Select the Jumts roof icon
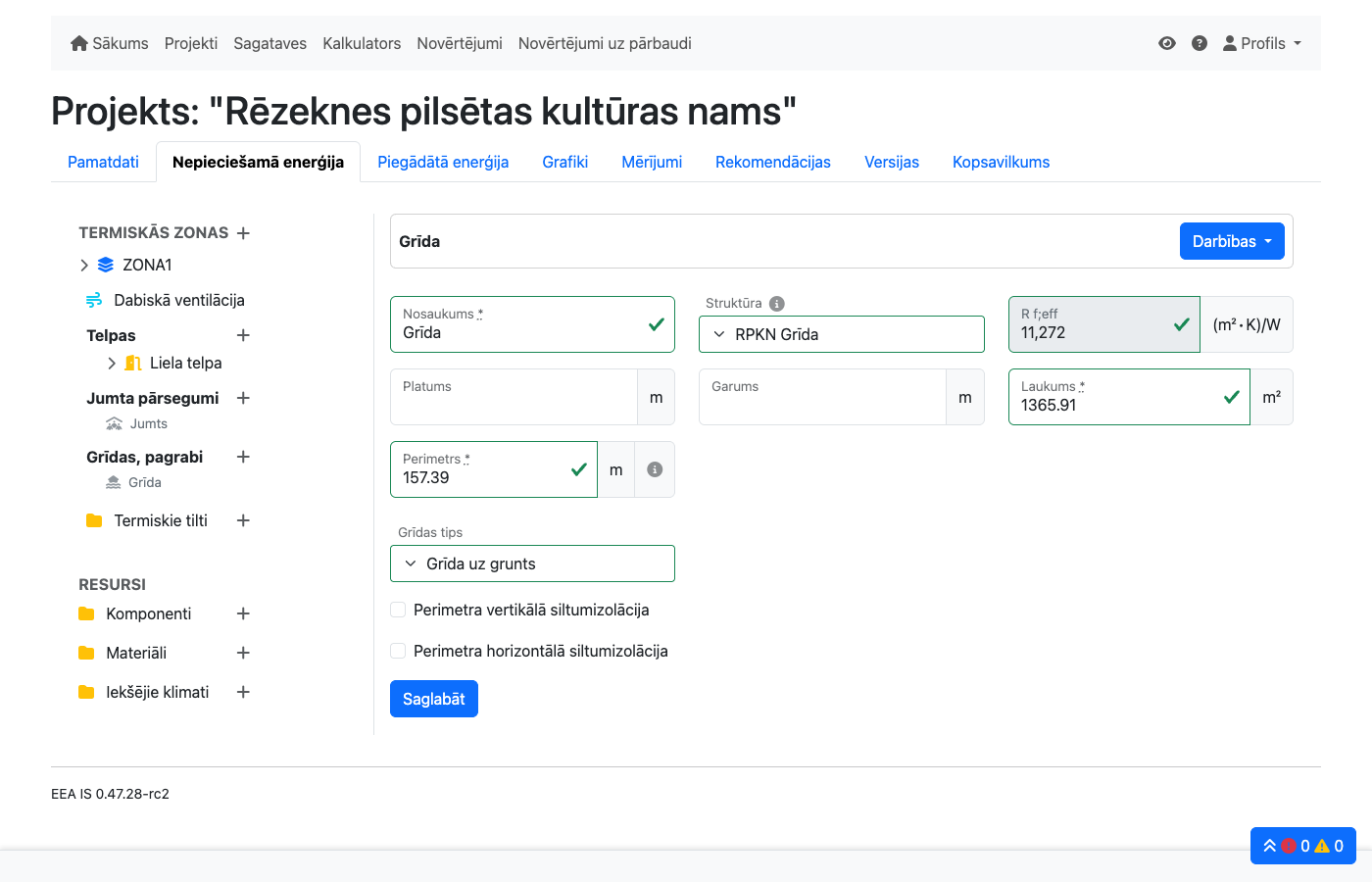 (113, 423)
